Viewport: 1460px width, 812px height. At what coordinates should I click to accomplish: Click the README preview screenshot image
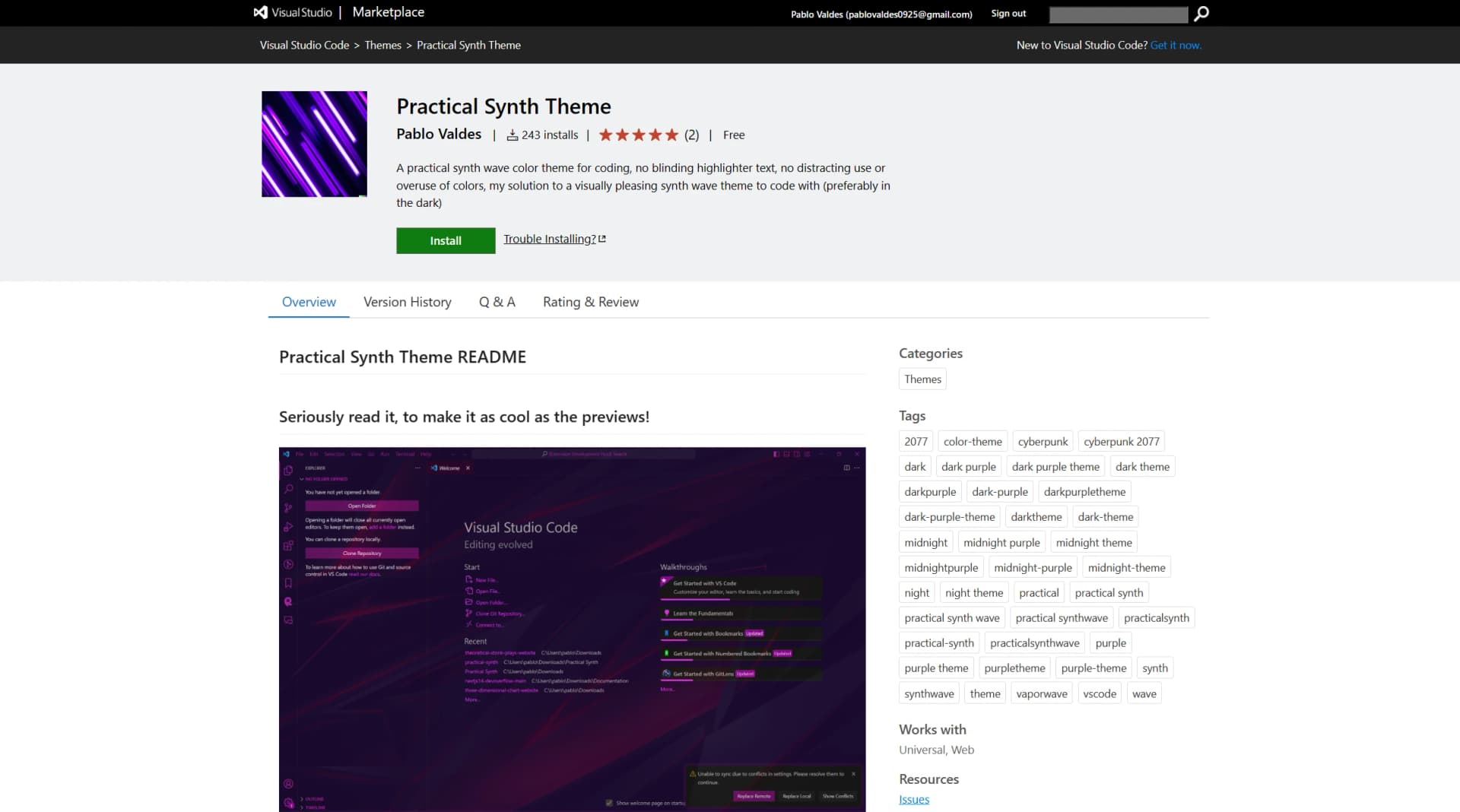pyautogui.click(x=572, y=629)
